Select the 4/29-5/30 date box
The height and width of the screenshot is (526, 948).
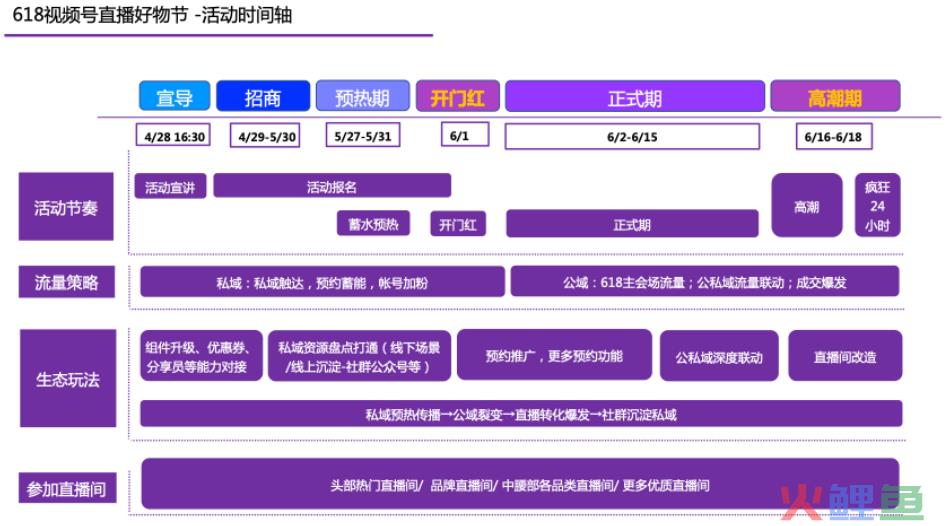pos(265,136)
